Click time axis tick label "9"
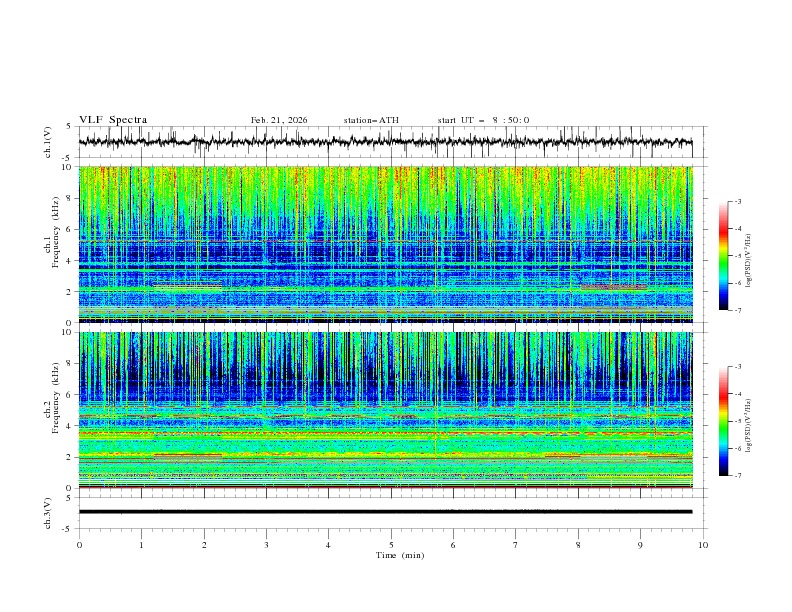The height and width of the screenshot is (612, 792). click(640, 545)
